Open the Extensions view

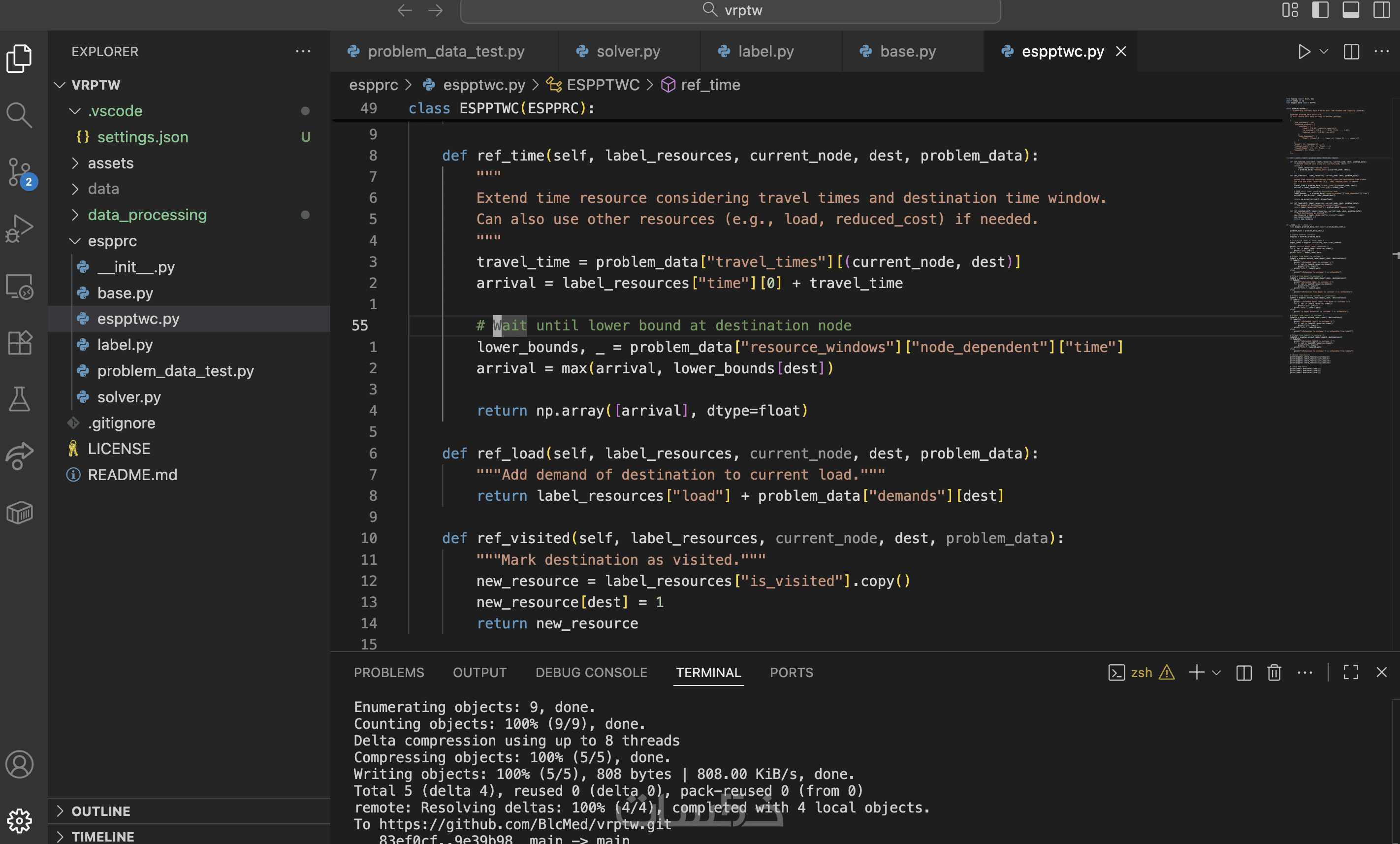pyautogui.click(x=19, y=343)
